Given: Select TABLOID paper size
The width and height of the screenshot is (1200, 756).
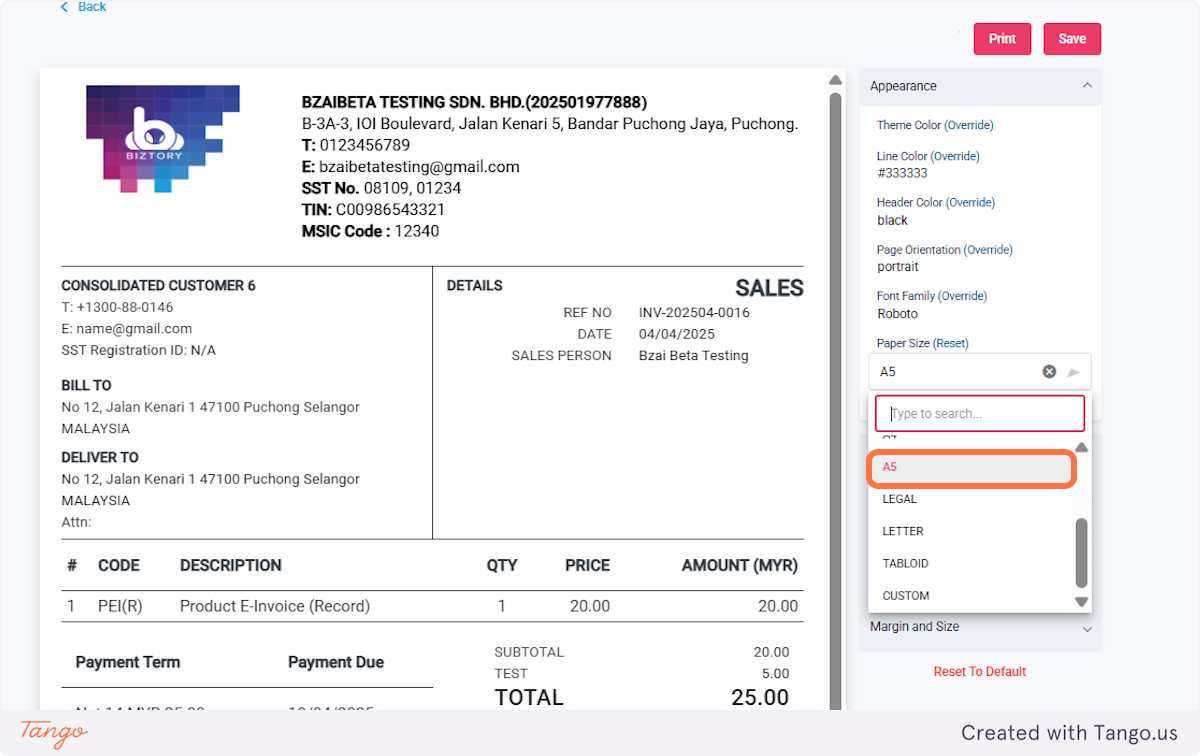Looking at the screenshot, I should point(906,563).
